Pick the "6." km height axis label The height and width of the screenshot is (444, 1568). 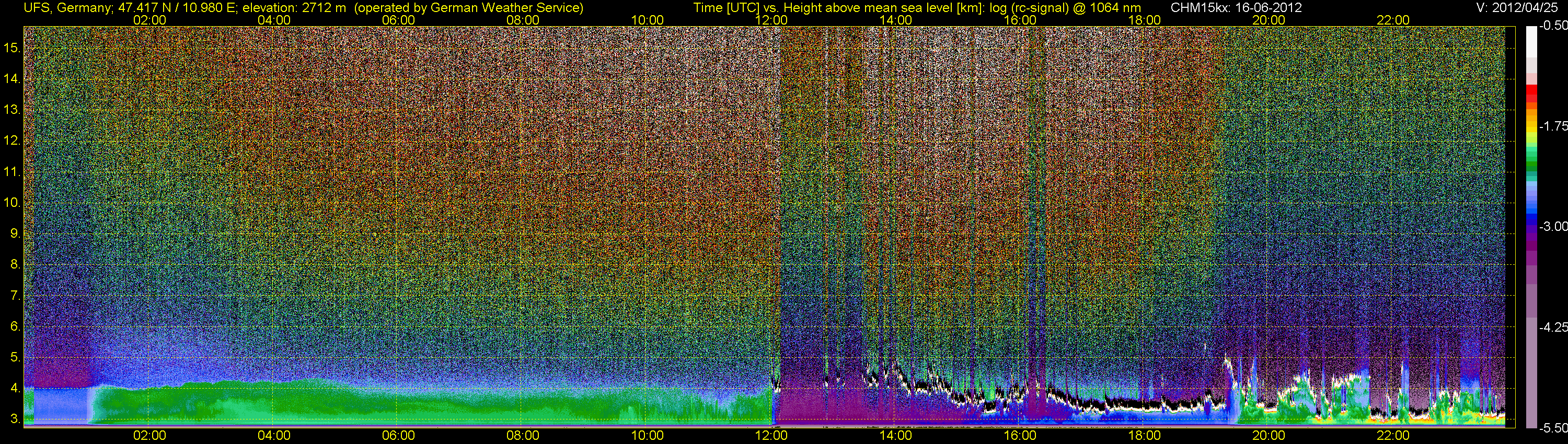[x=15, y=326]
